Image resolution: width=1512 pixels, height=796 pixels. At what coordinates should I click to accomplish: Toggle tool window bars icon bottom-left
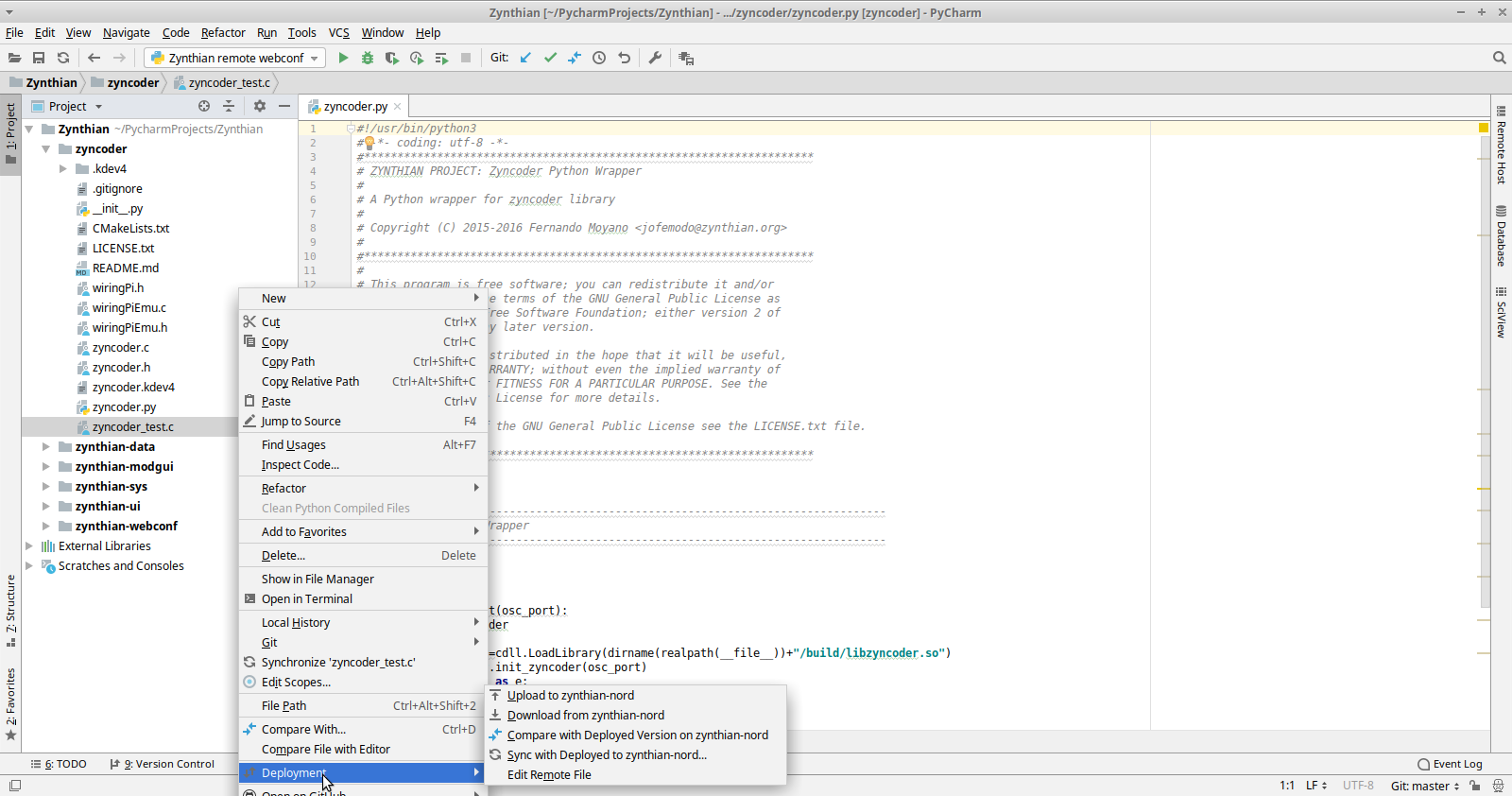coord(14,786)
